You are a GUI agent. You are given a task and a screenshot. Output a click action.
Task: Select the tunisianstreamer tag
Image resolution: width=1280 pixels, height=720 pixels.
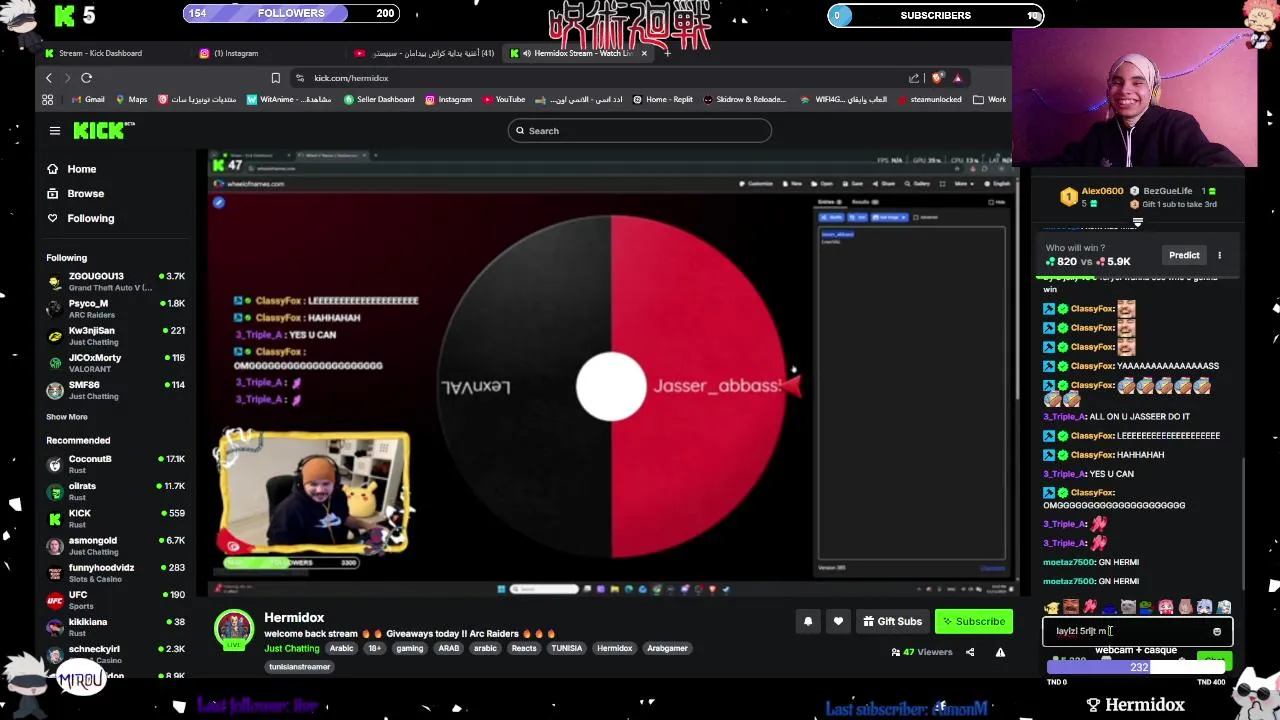299,667
